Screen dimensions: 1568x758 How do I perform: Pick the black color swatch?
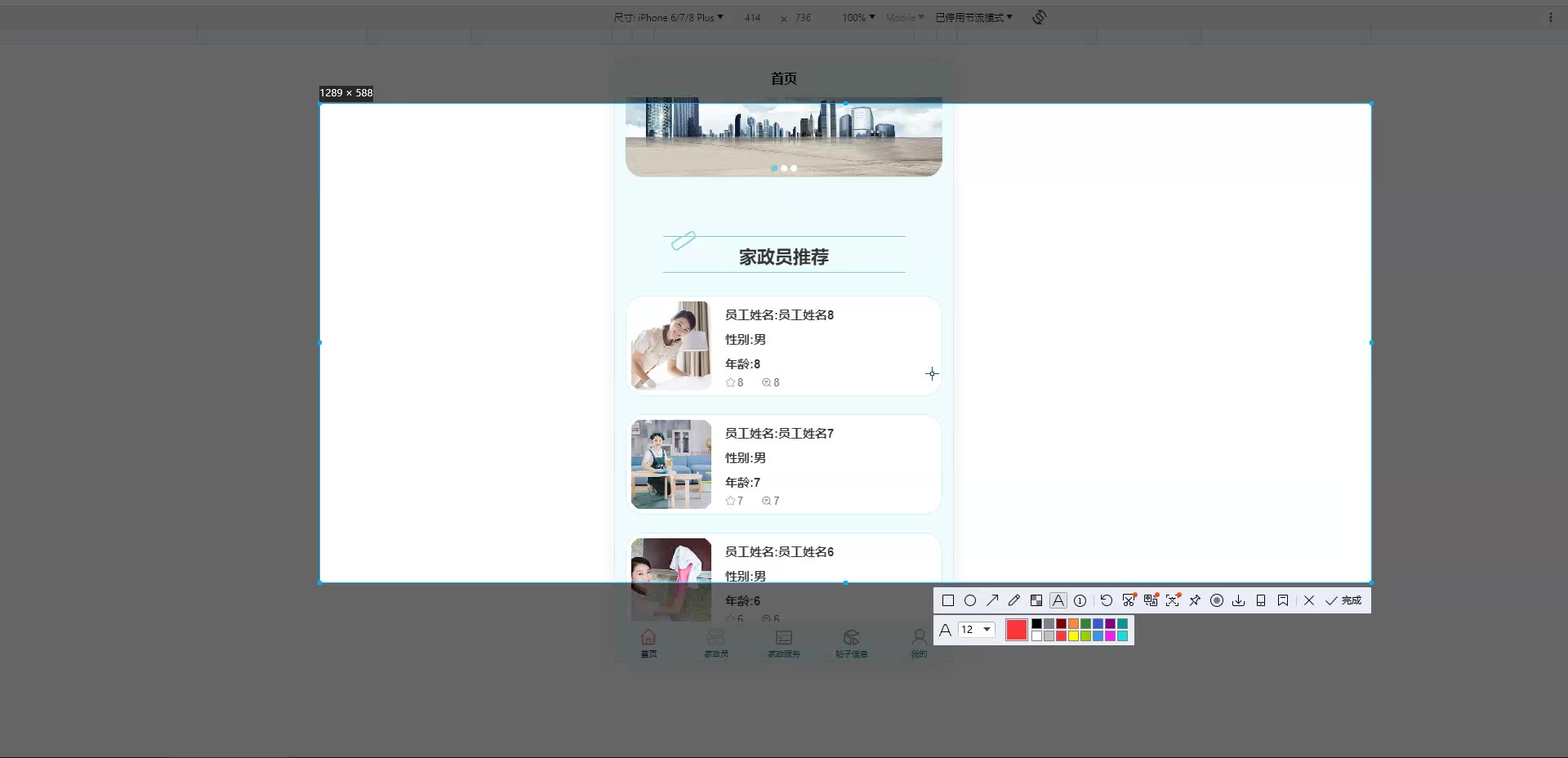pos(1037,624)
